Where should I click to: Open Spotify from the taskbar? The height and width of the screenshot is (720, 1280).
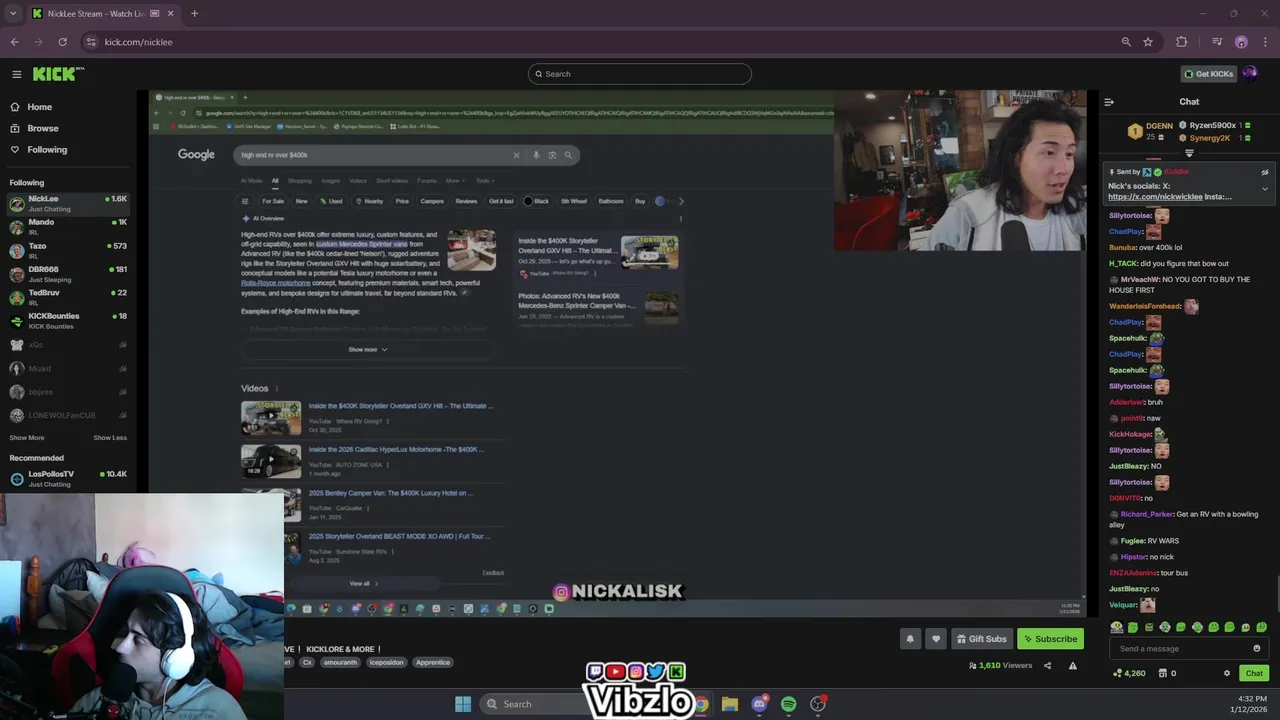click(x=789, y=704)
